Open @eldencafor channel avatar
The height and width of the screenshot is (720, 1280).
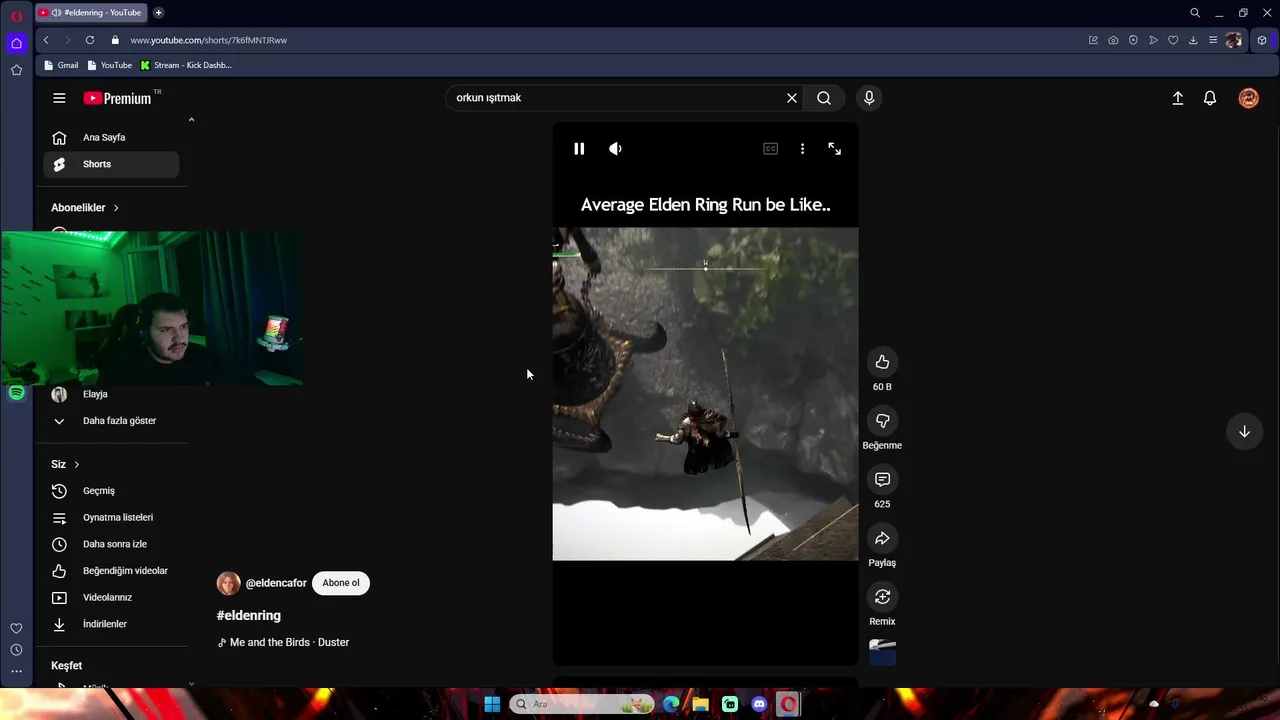pos(229,583)
